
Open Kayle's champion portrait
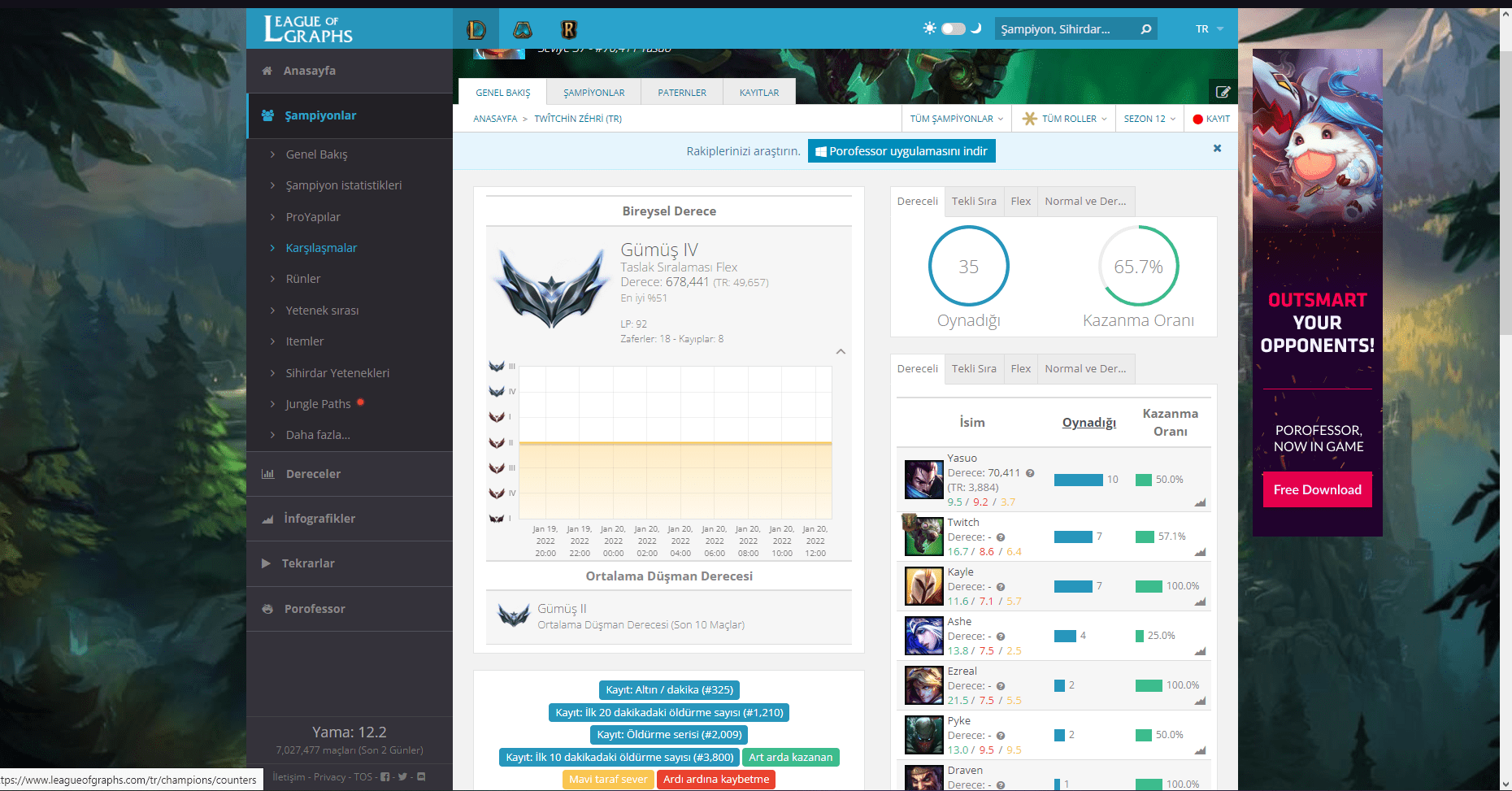point(924,586)
